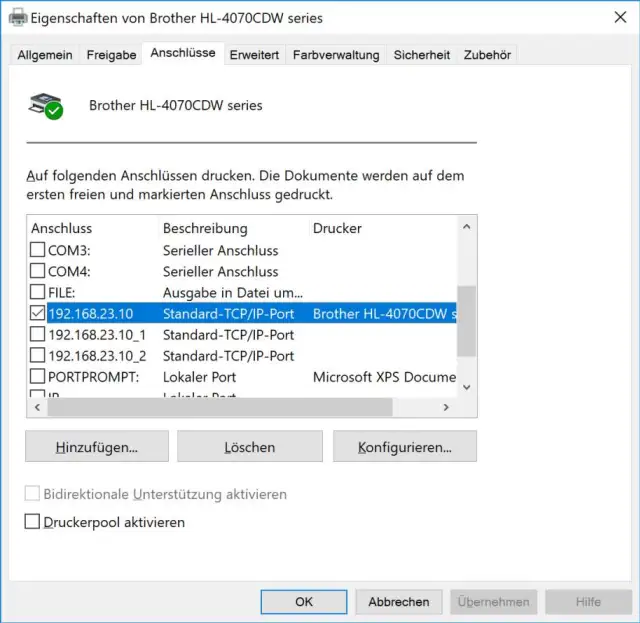Click the vertical scrollbar thumb in port list
The image size is (640, 623).
(467, 321)
